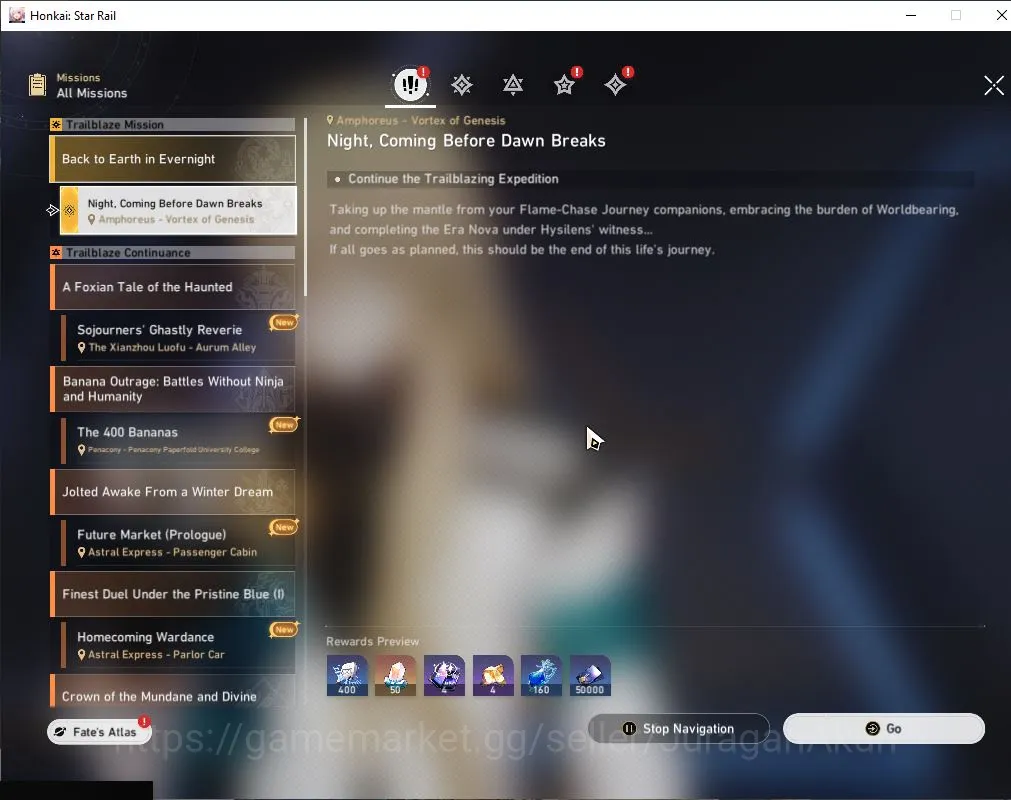Click the mission list scrollbar

coord(305,208)
